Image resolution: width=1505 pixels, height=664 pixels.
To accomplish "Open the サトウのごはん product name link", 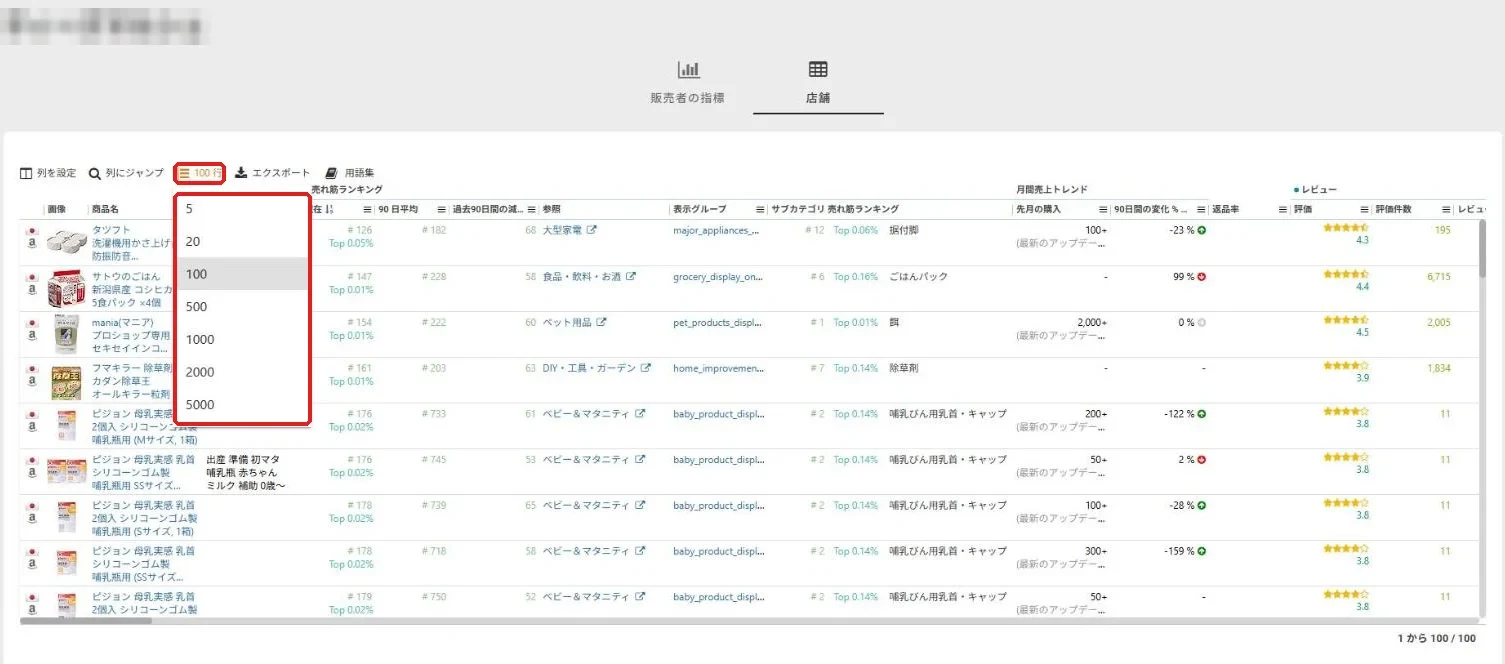I will coord(133,289).
